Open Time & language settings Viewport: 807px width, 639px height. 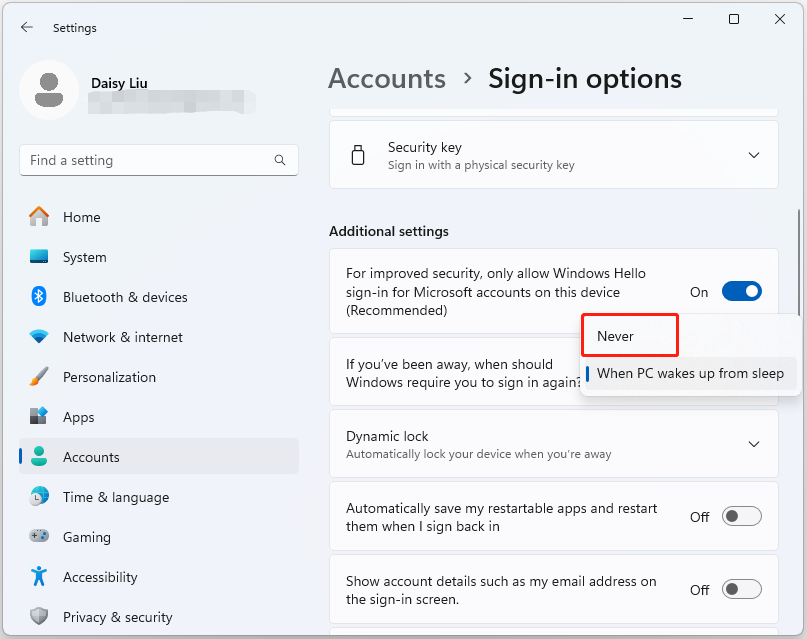[x=159, y=496]
